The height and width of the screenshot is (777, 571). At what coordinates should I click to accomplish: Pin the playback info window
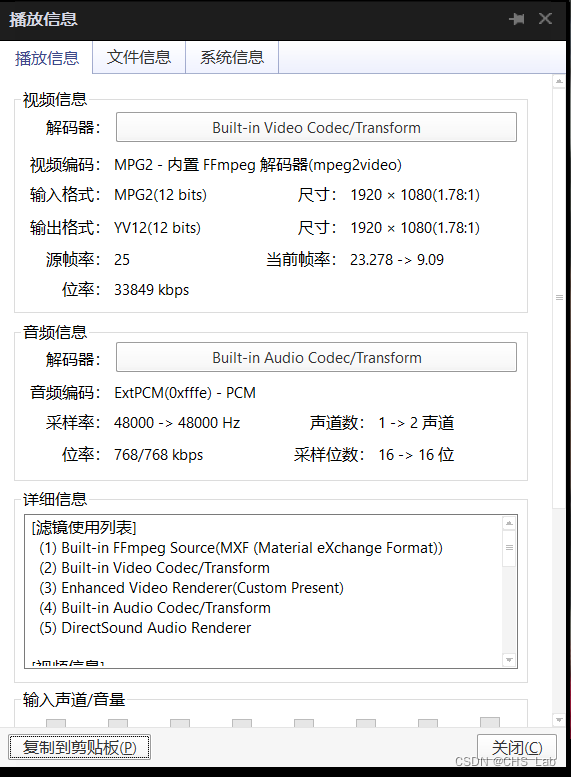tap(517, 19)
